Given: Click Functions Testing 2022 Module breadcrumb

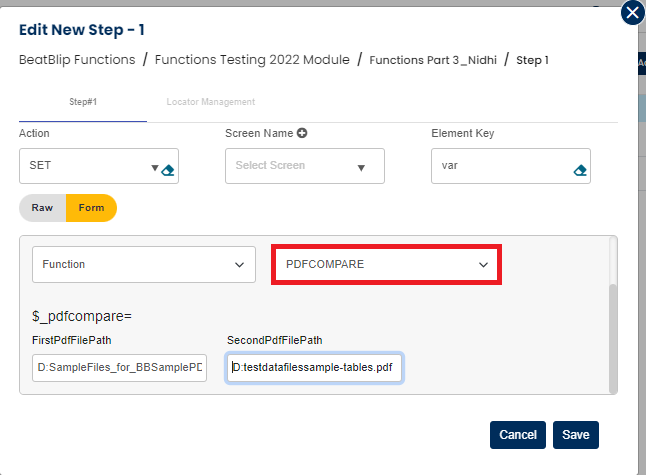Looking at the screenshot, I should 252,60.
